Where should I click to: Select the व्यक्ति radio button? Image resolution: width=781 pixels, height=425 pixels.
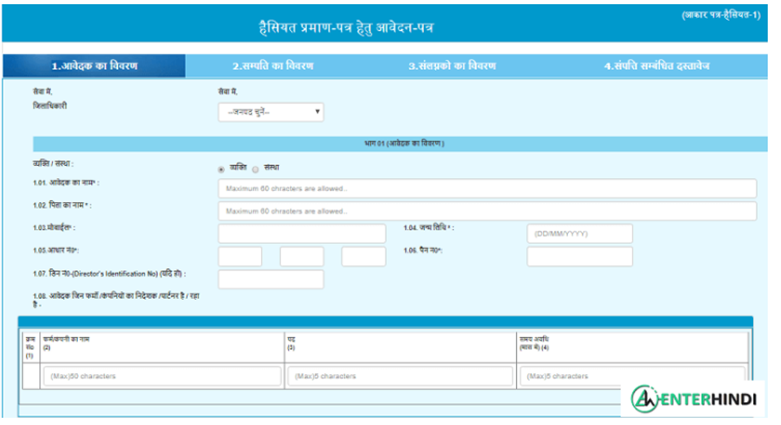coord(221,168)
